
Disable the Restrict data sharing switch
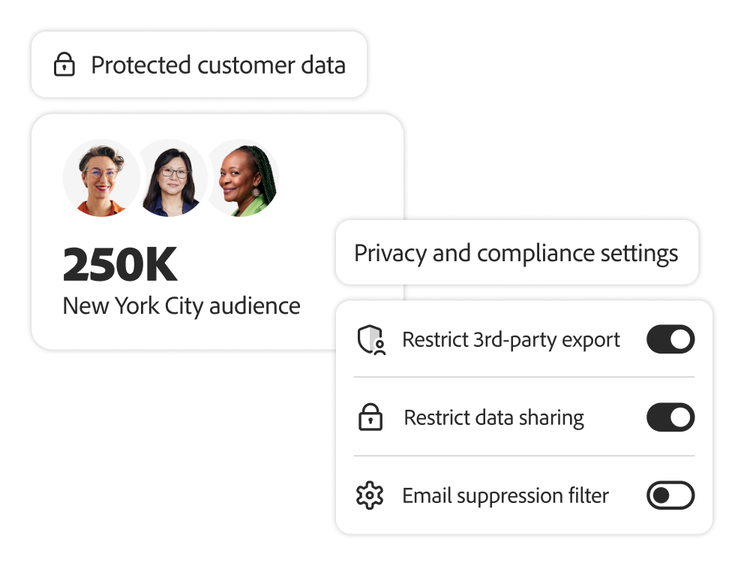670,417
